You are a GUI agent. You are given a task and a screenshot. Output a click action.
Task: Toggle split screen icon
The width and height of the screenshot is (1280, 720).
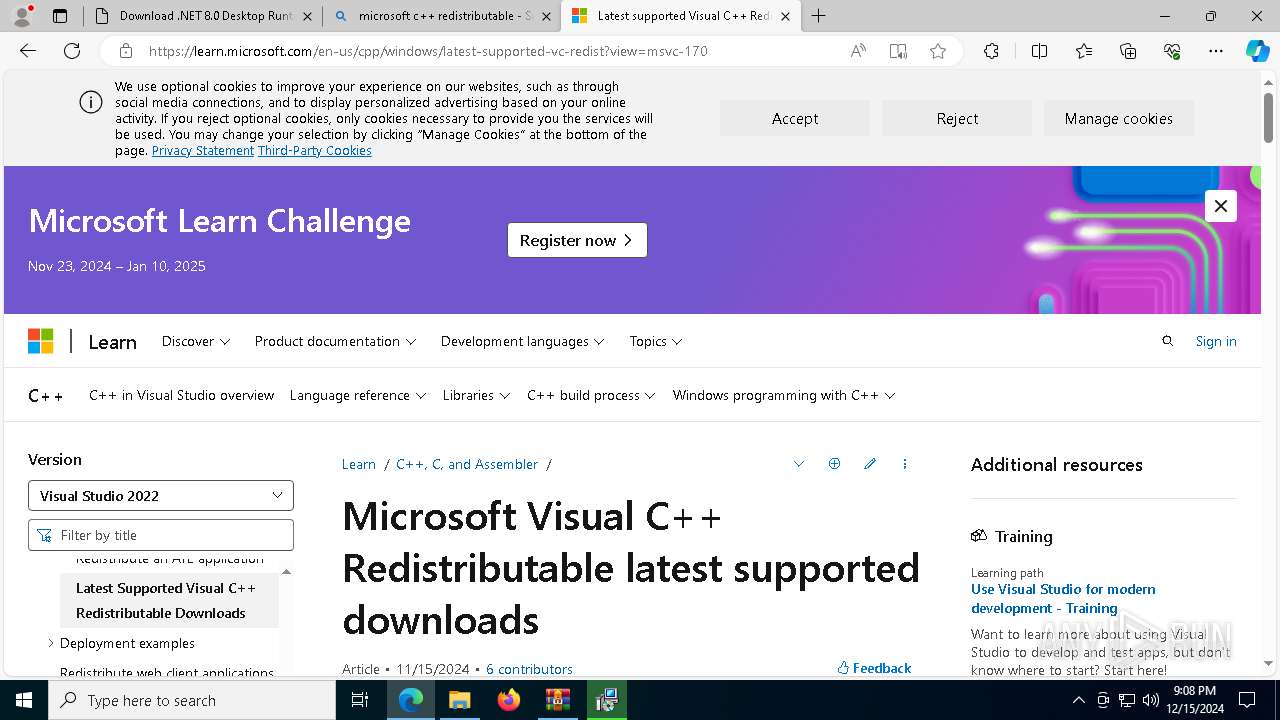[1039, 51]
